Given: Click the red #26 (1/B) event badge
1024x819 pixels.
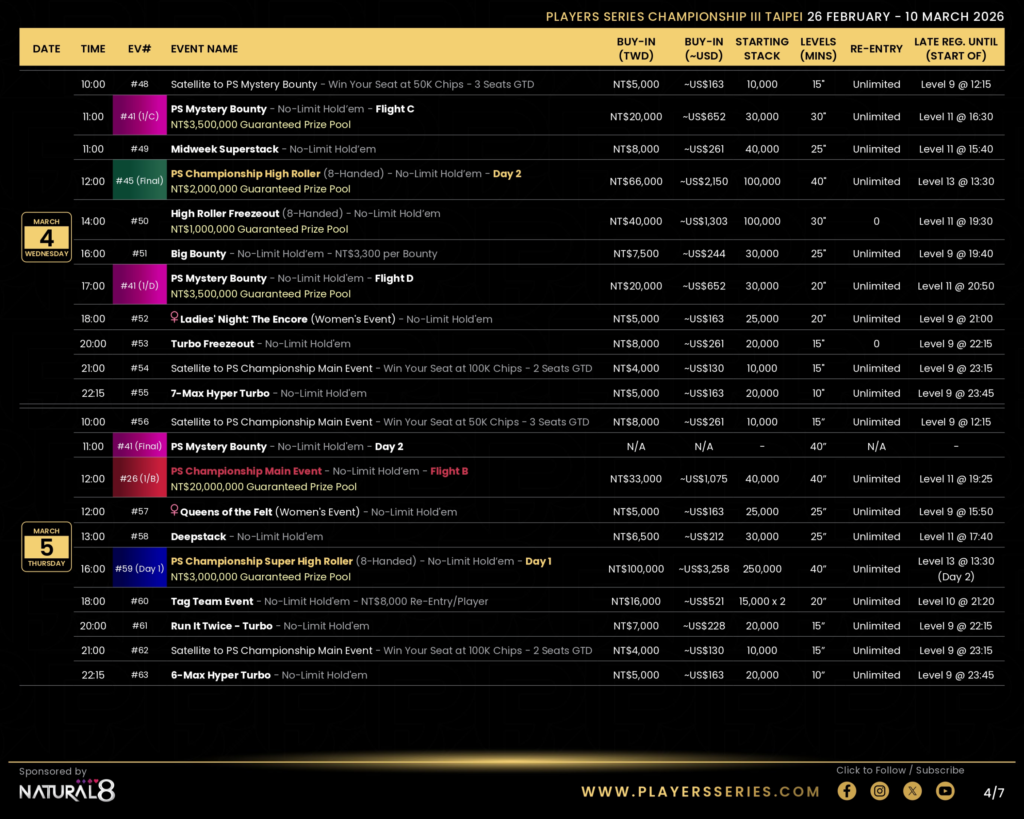Looking at the screenshot, I should 139,479.
